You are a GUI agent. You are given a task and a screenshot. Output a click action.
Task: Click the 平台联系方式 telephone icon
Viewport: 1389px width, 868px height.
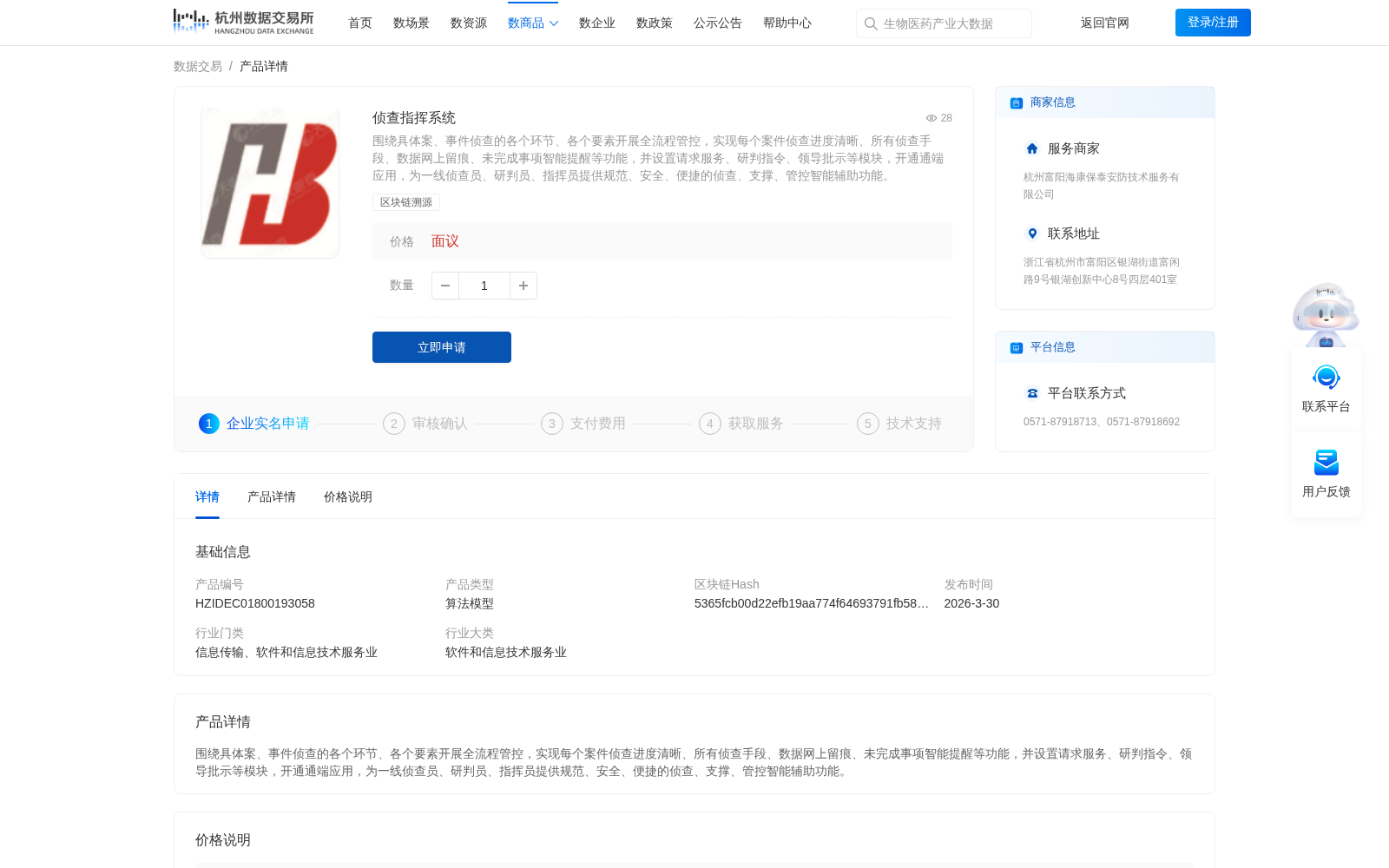[1032, 393]
